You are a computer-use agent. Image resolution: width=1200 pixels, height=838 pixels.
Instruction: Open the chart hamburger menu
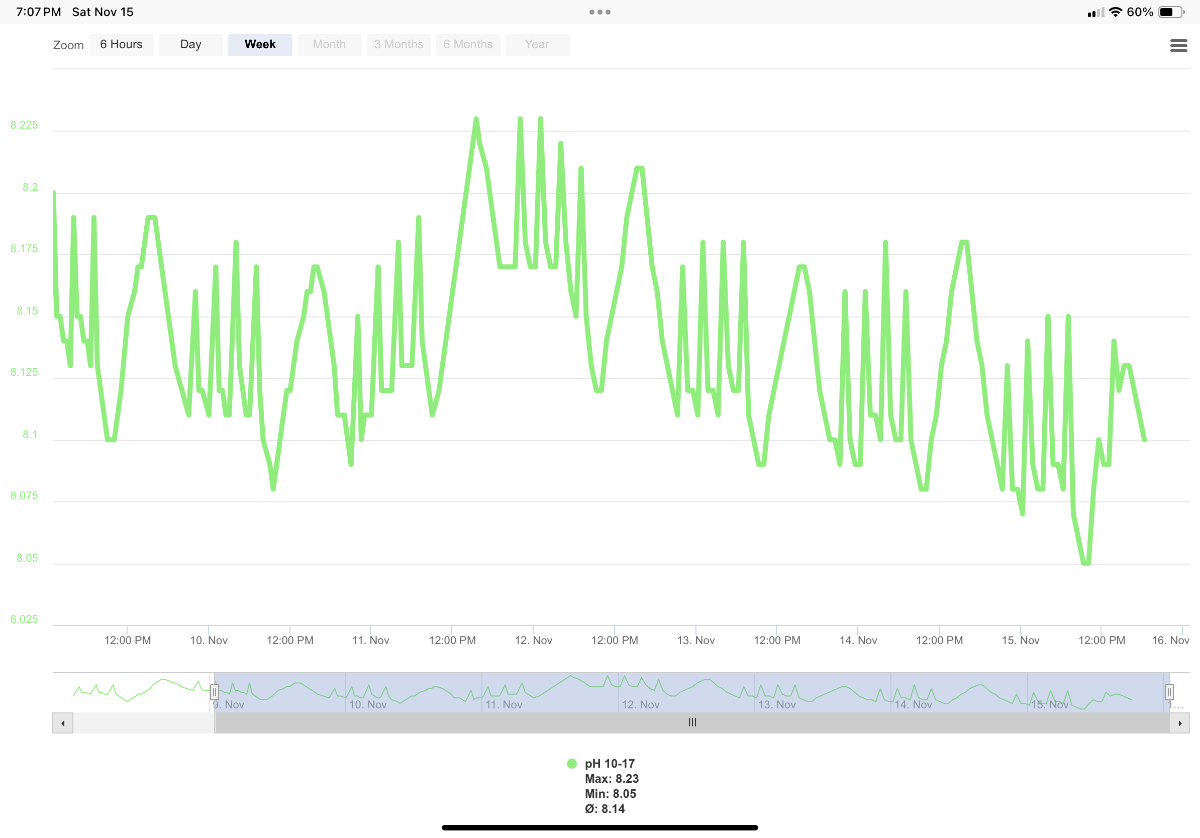1178,45
